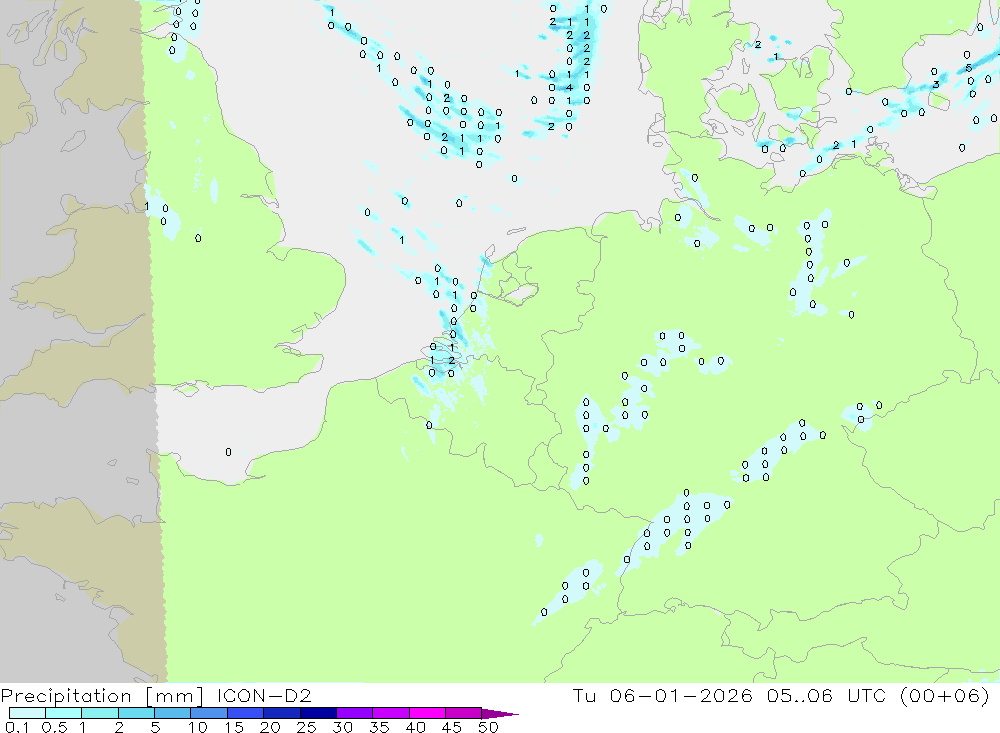Click the '0.5' legend scale label
Viewport: 1000px width, 733px height.
[54, 727]
